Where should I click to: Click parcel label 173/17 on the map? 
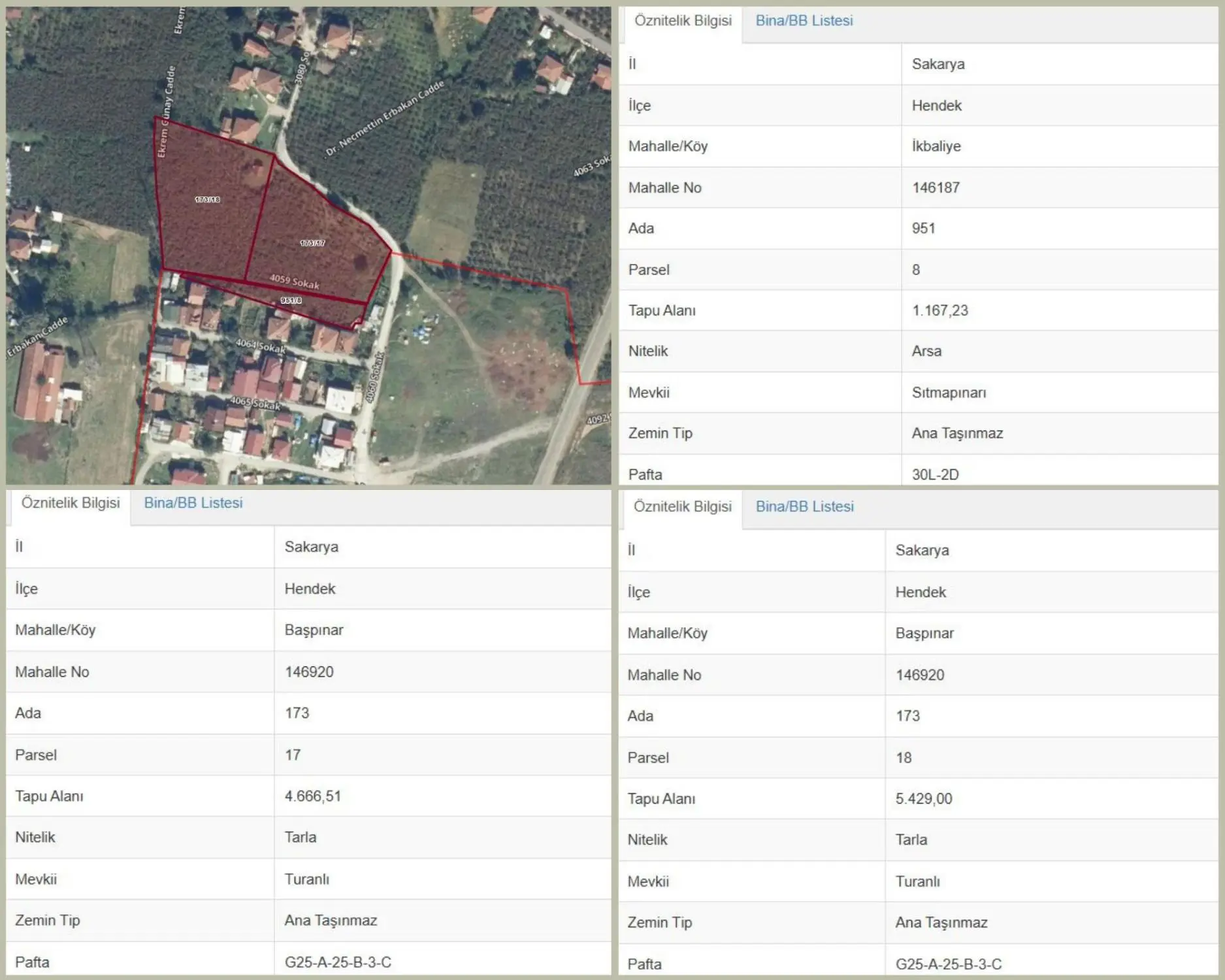tap(312, 243)
